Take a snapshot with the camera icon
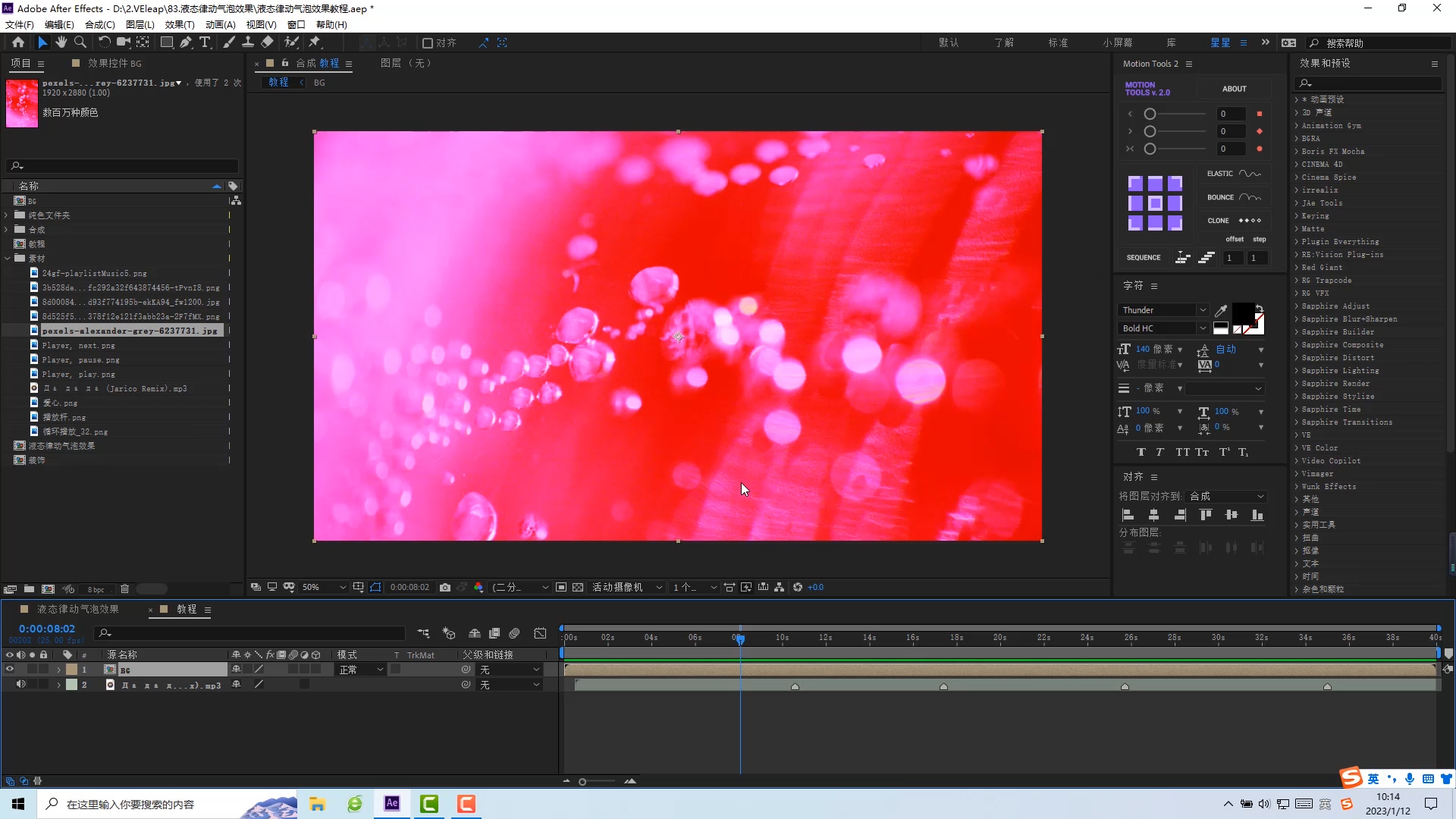 tap(445, 587)
